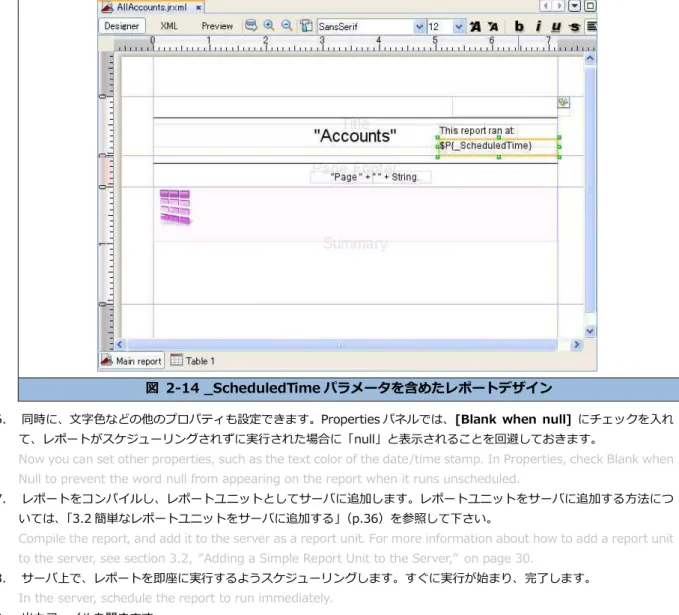The image size is (679, 615).
Task: Switch to the XML view
Action: (x=169, y=26)
